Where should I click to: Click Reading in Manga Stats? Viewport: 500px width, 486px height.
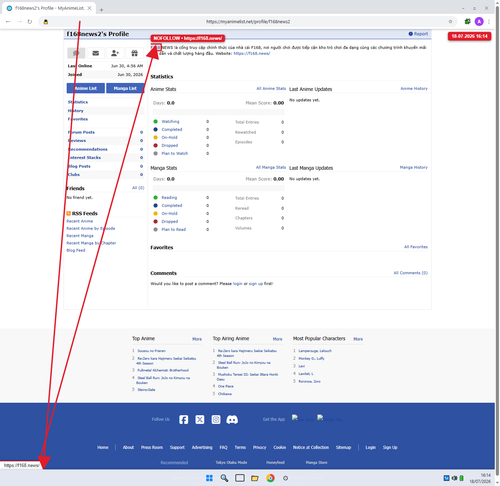[x=169, y=198]
